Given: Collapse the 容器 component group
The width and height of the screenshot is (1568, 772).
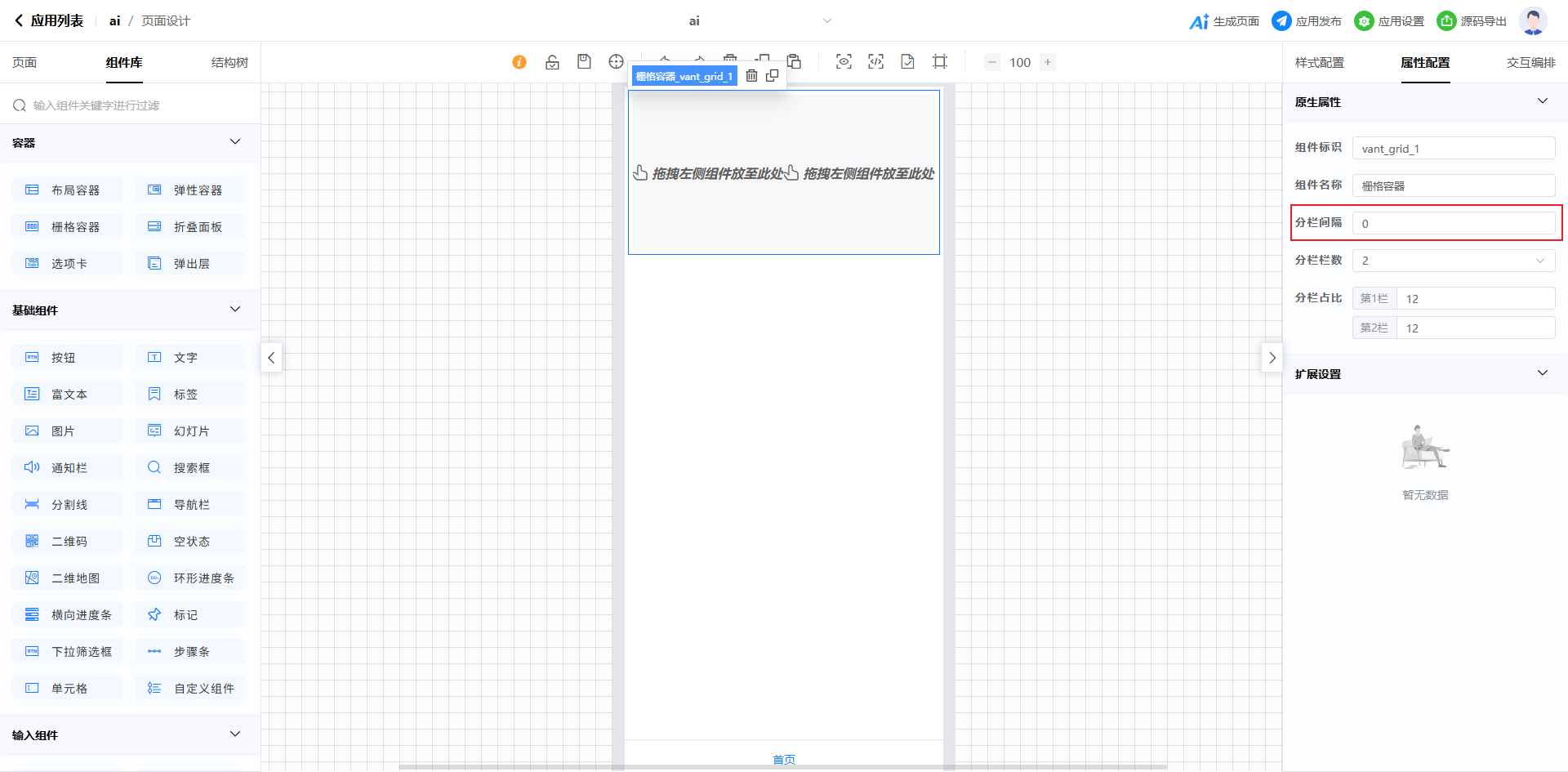Looking at the screenshot, I should click(x=235, y=142).
